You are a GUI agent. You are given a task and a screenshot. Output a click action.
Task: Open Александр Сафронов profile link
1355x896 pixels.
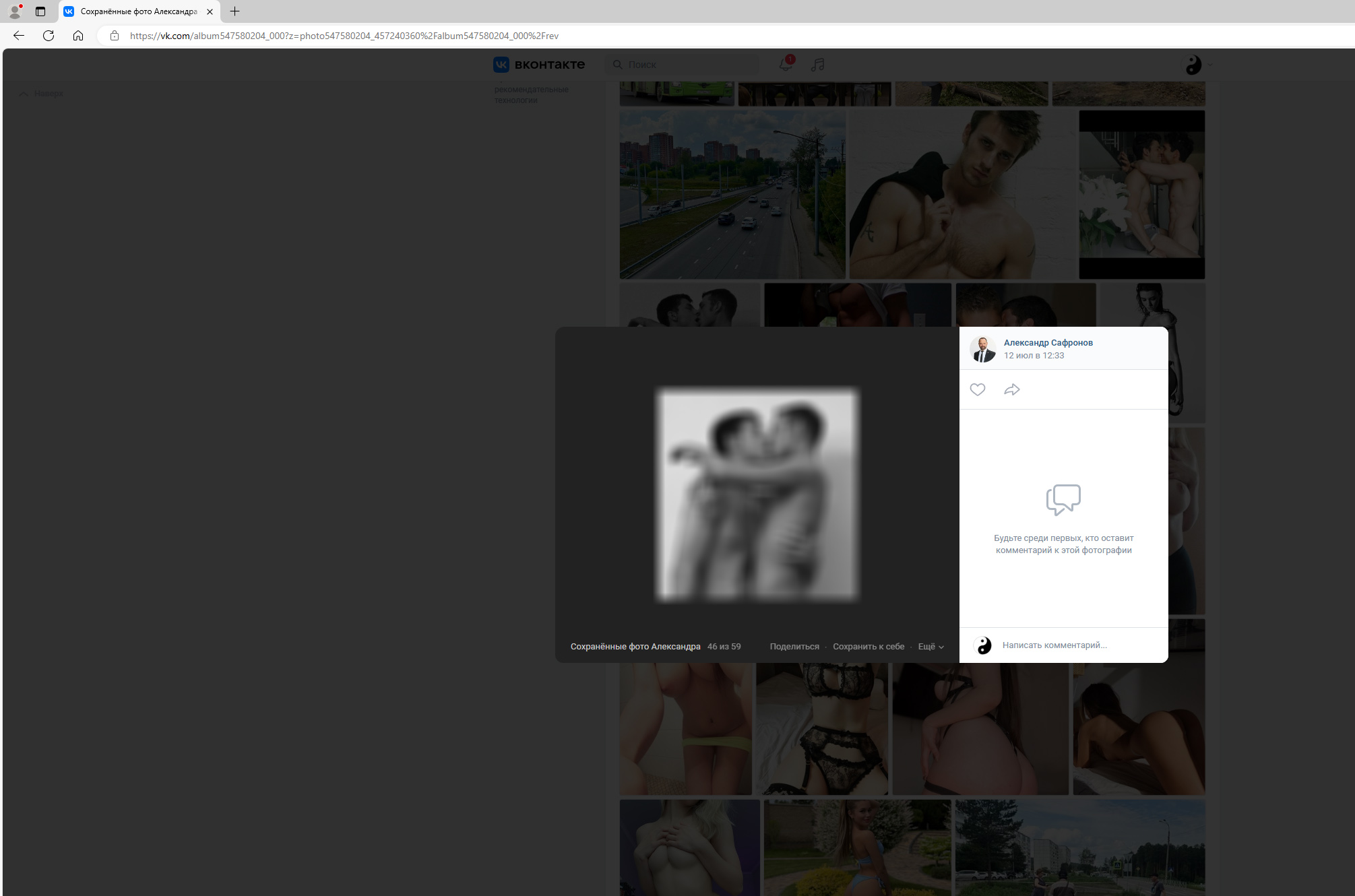coord(1048,342)
